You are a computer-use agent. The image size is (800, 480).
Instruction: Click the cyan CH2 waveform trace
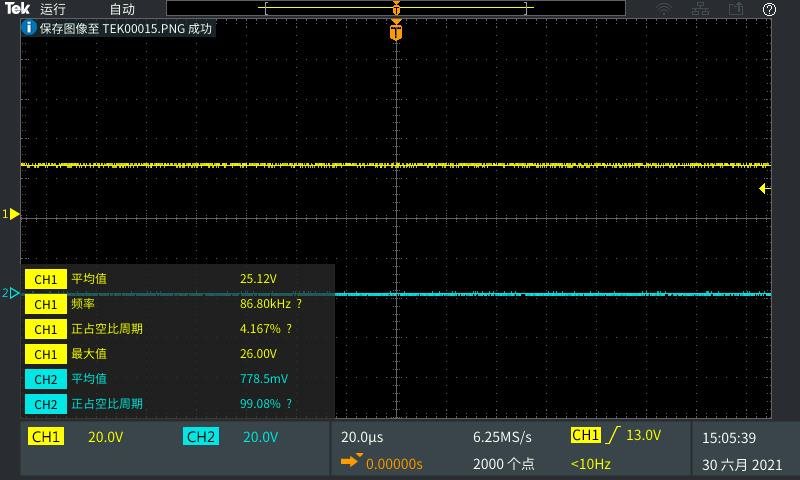point(553,294)
